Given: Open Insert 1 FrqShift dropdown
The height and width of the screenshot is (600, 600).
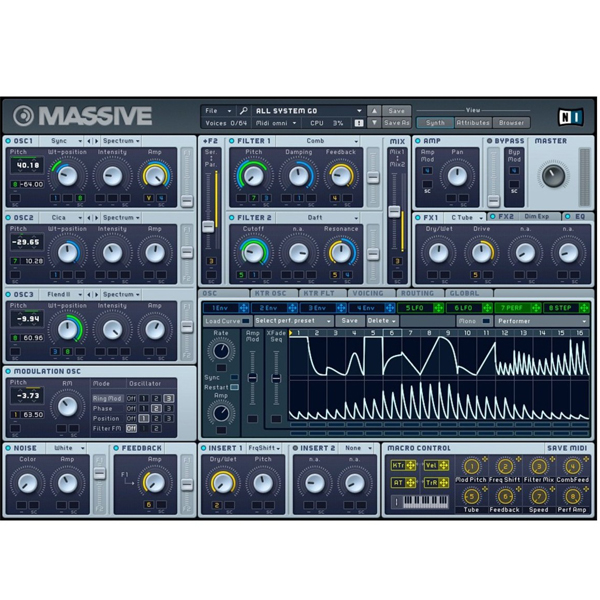Looking at the screenshot, I should (264, 448).
